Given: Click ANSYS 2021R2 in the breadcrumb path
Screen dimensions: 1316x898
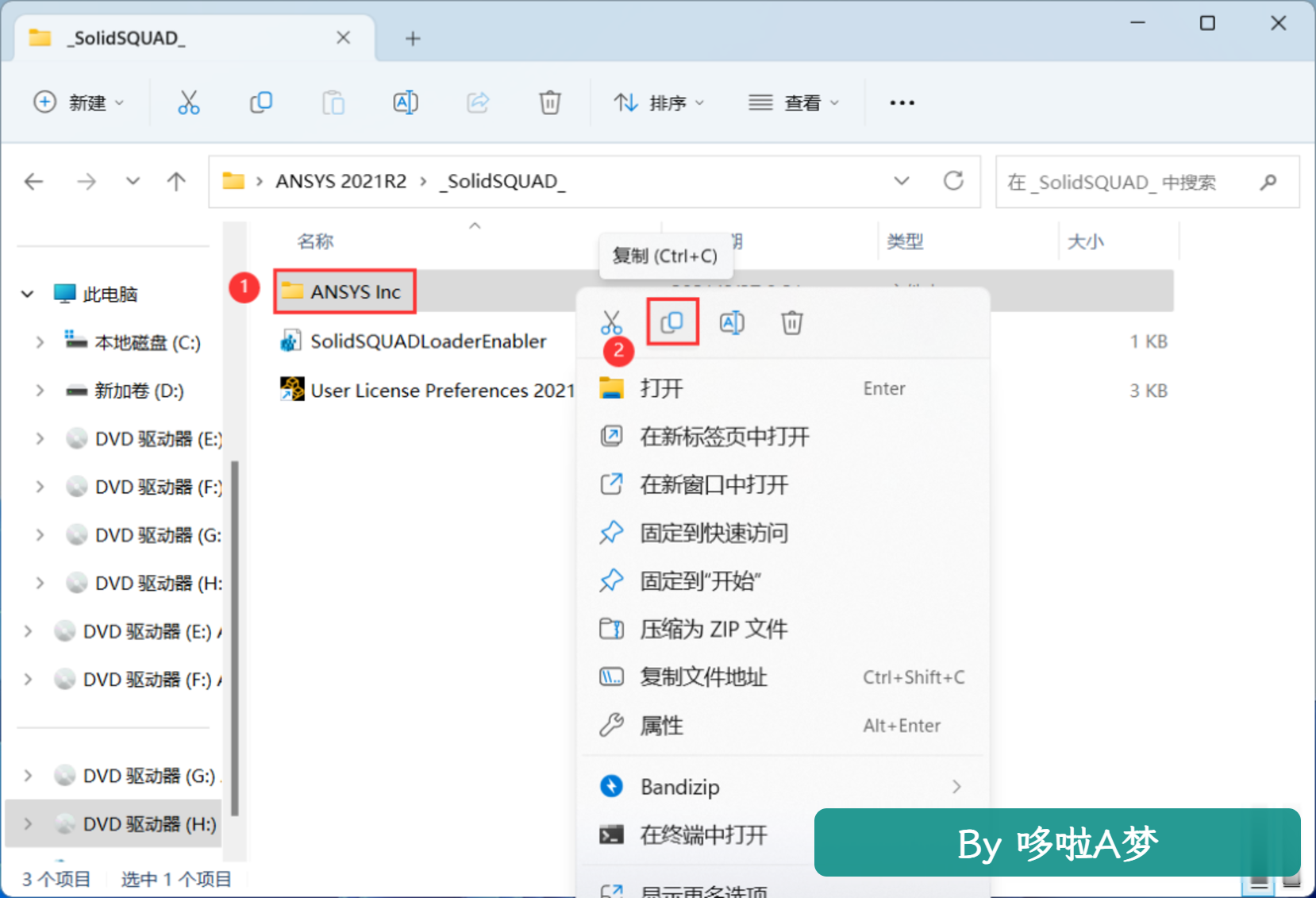Looking at the screenshot, I should pyautogui.click(x=341, y=181).
